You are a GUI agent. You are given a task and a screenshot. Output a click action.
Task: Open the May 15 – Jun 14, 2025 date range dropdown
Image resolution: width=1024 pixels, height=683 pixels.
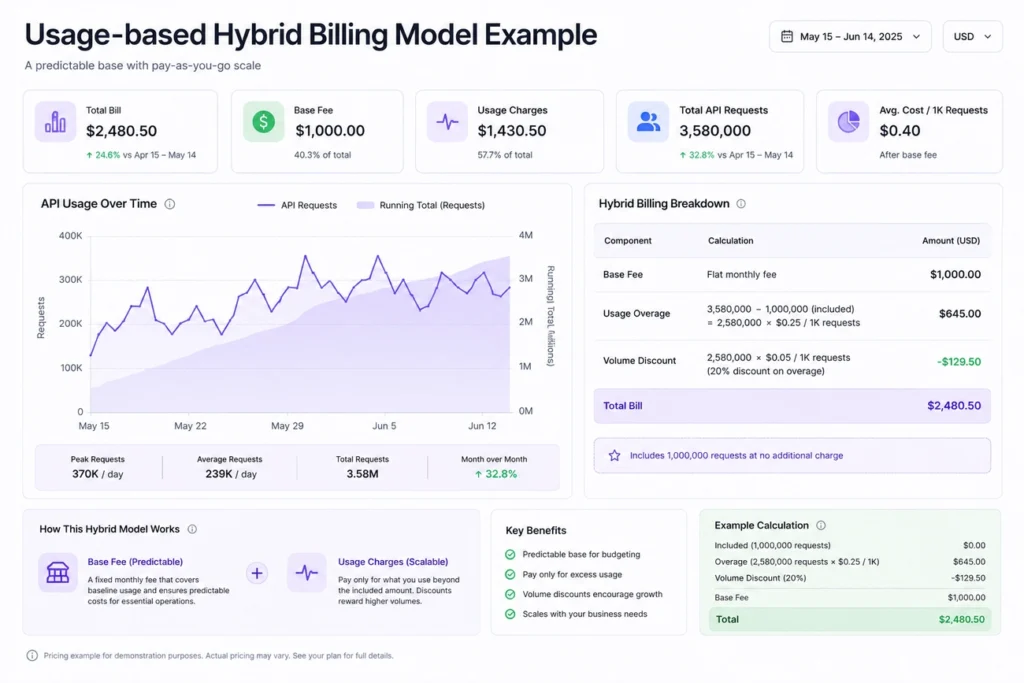(850, 37)
